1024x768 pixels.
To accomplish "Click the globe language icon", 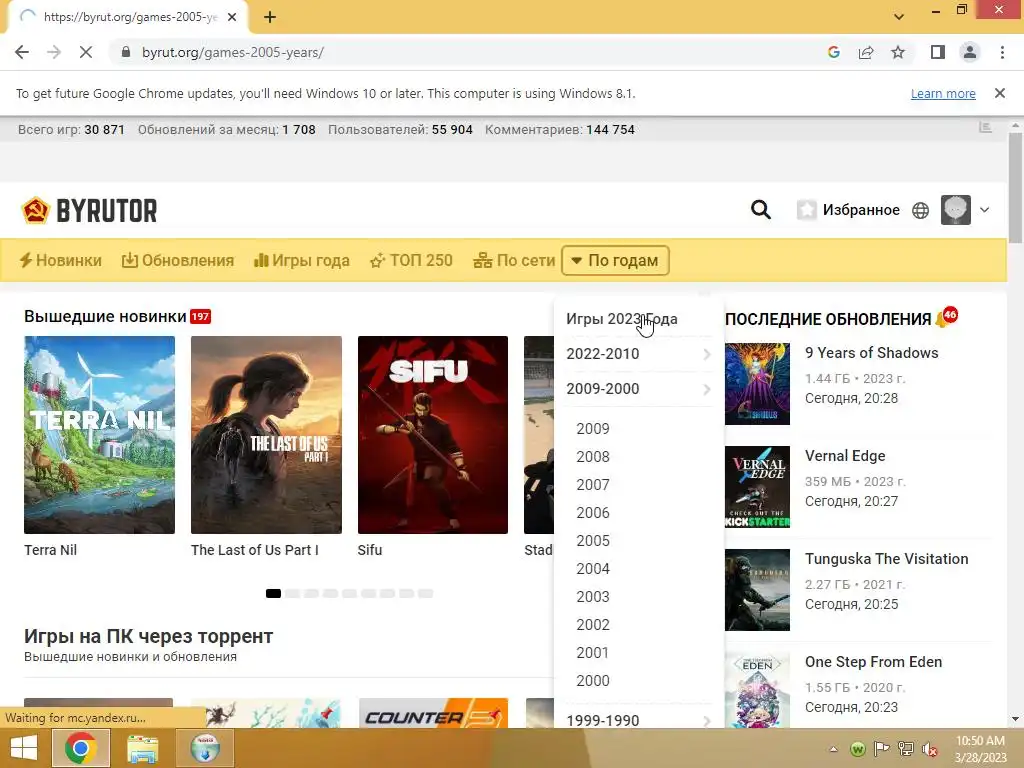I will click(x=920, y=210).
